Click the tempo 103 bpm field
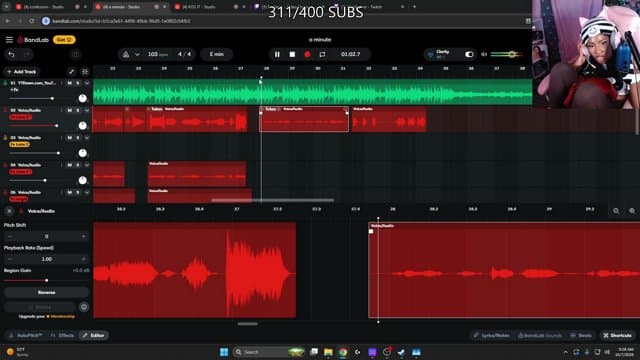This screenshot has height=360, width=640. pos(158,54)
